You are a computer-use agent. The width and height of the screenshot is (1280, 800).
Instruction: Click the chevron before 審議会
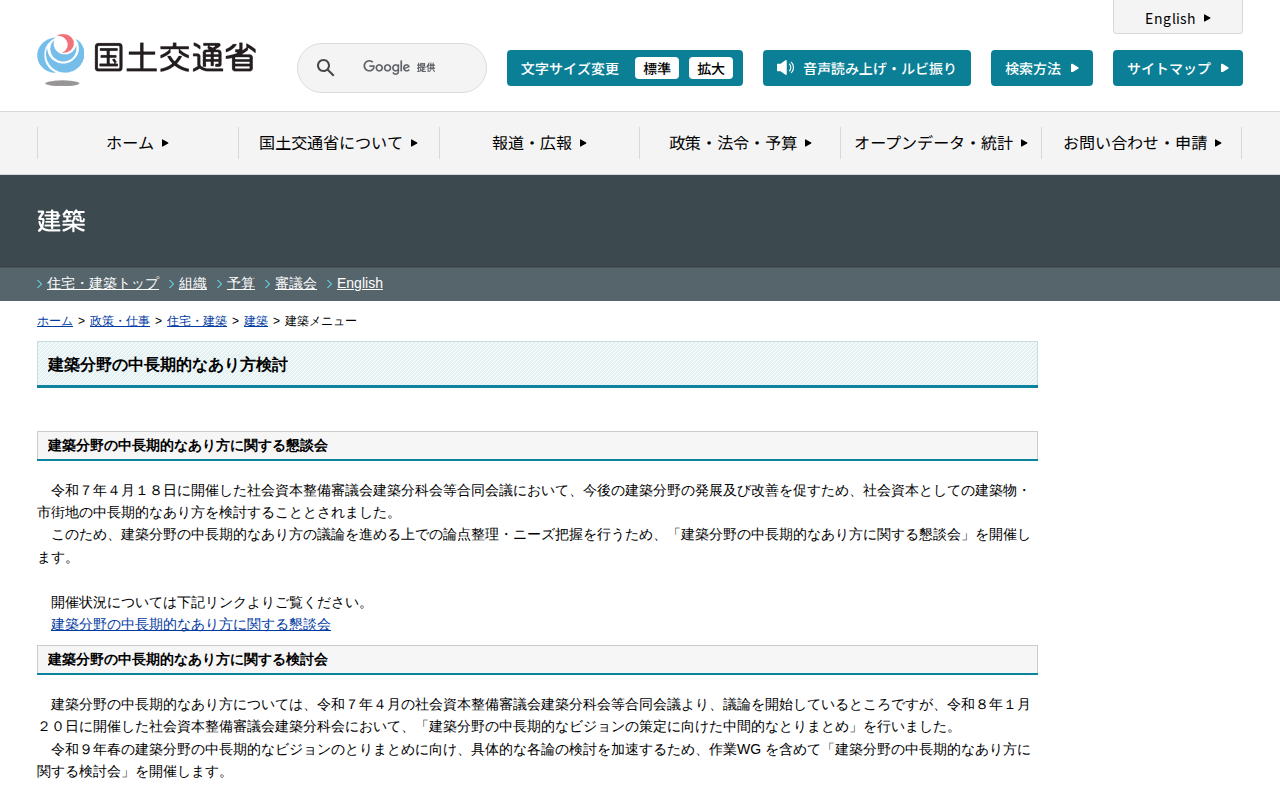coord(268,284)
